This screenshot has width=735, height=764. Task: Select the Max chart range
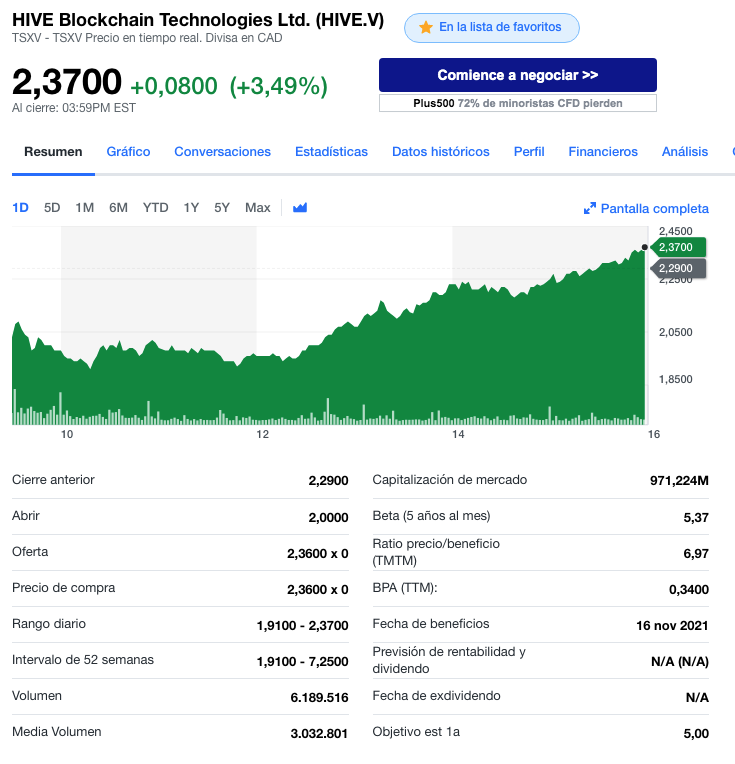(x=258, y=208)
